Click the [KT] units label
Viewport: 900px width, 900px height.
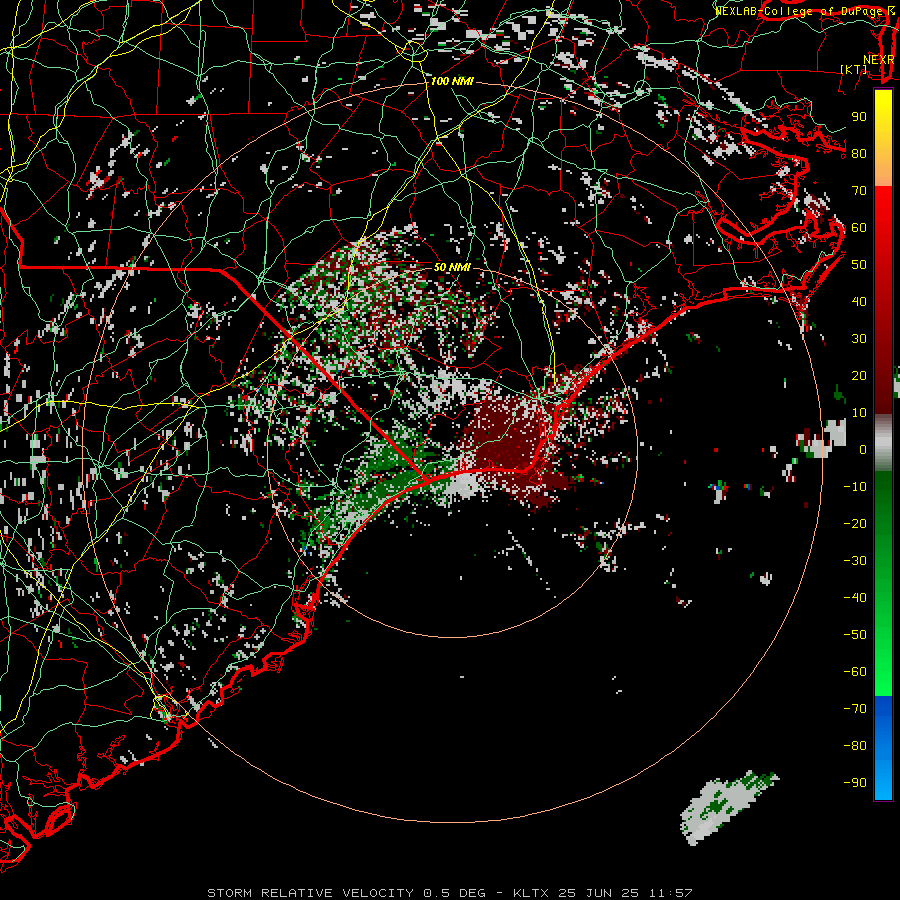[x=854, y=69]
